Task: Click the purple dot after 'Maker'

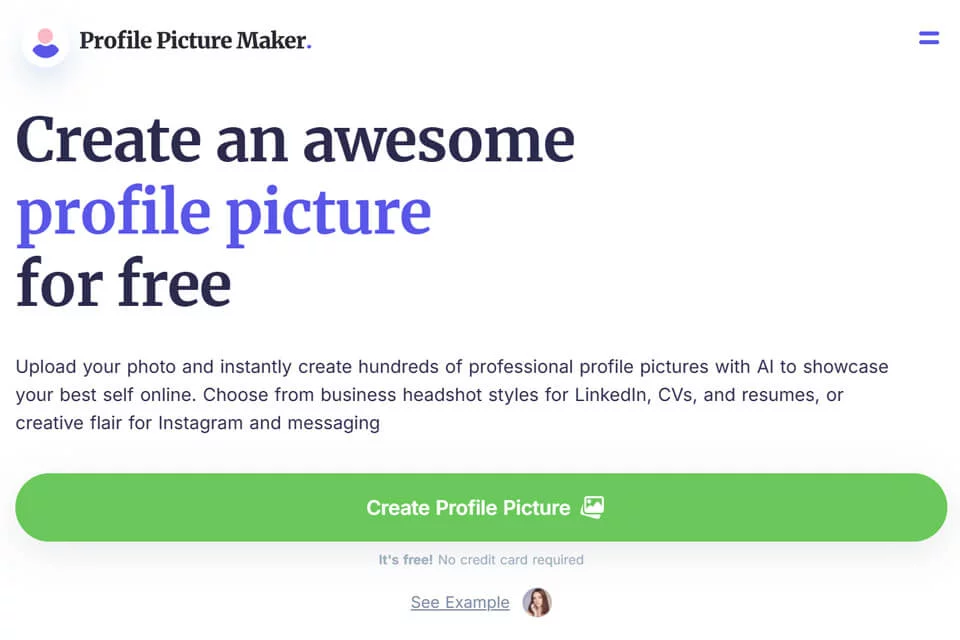Action: 309,47
